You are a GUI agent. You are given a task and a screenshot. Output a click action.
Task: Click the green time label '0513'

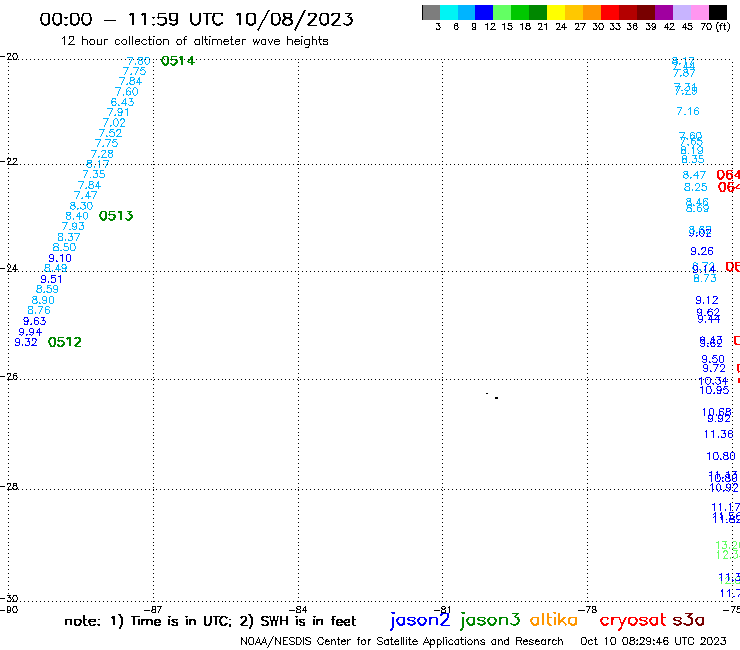point(116,216)
